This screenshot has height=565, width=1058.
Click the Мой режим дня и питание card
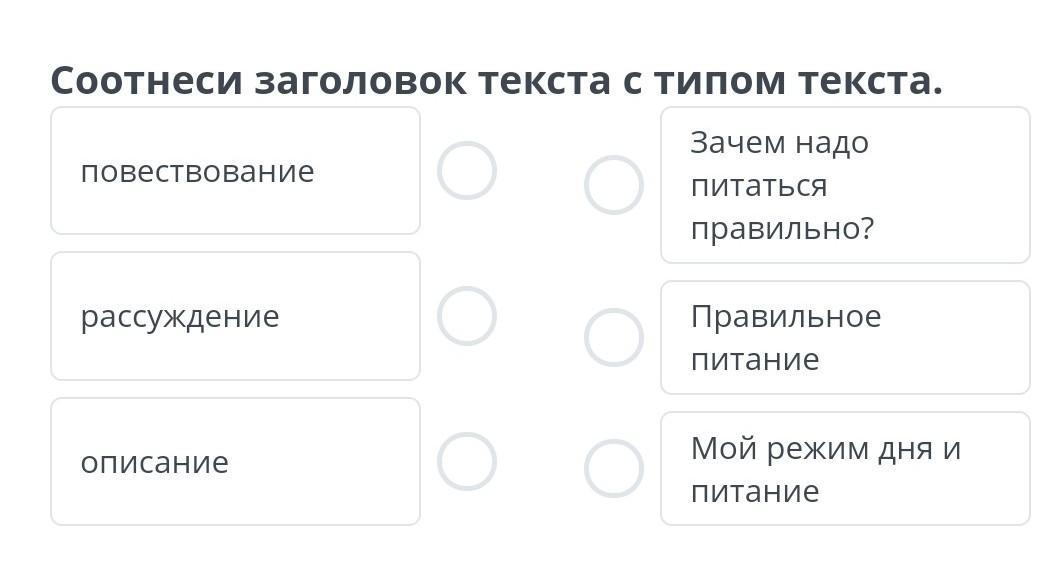(845, 468)
